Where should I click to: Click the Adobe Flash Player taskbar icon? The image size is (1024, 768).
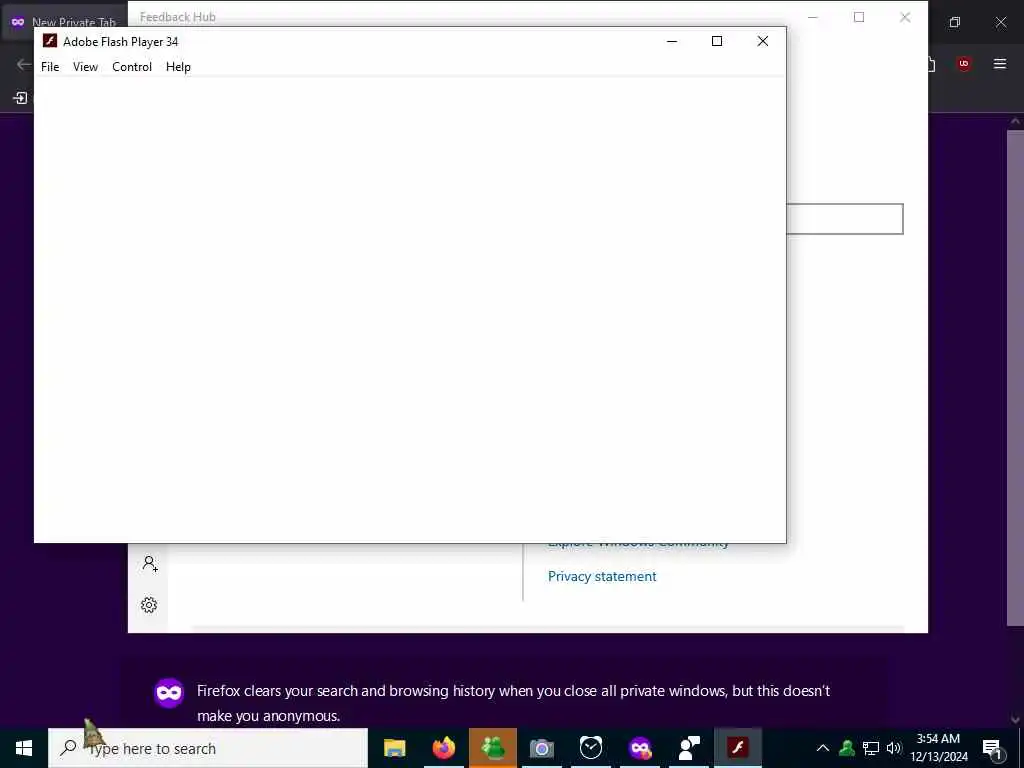pos(738,748)
